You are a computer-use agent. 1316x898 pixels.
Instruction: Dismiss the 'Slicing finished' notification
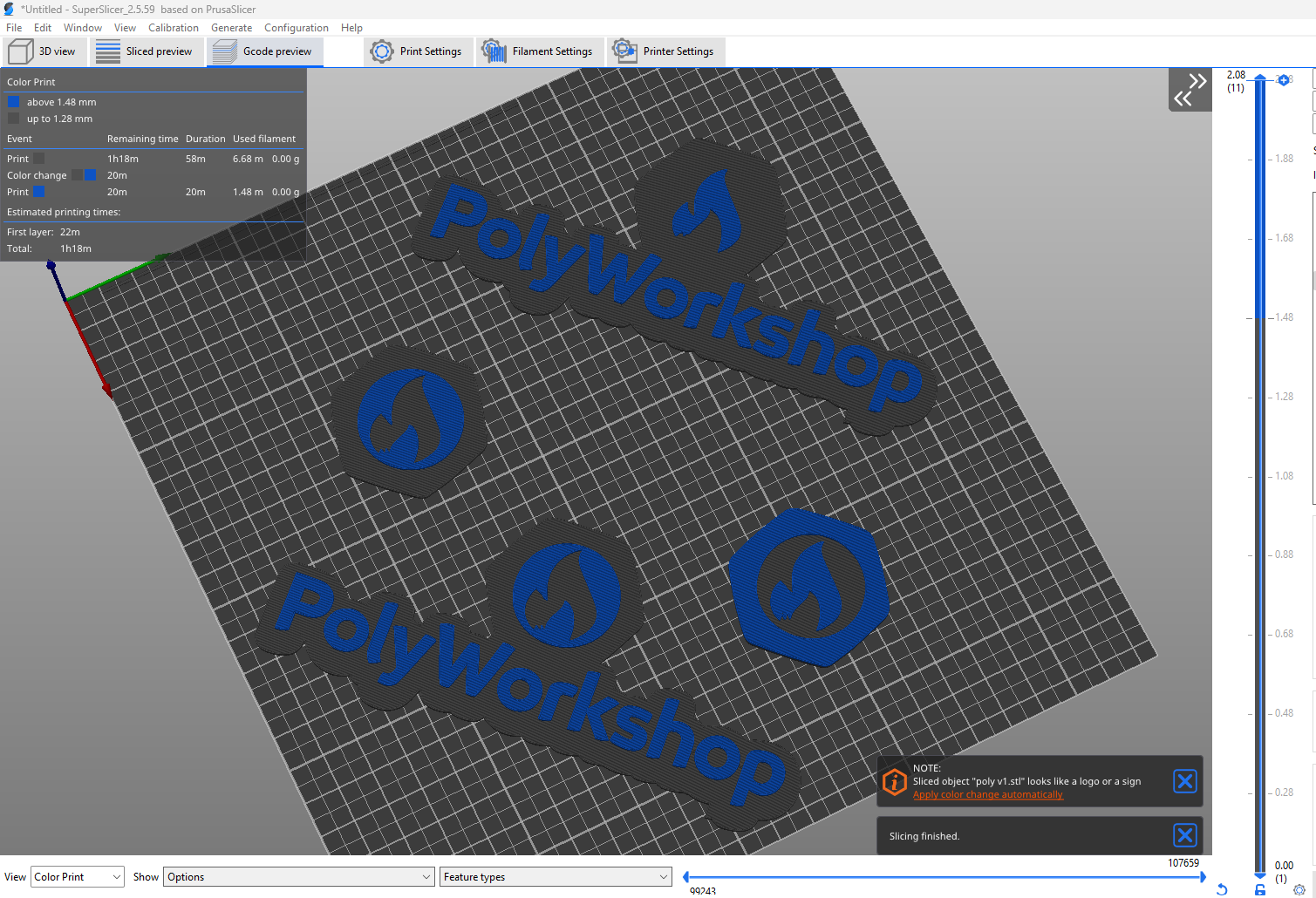(x=1184, y=835)
